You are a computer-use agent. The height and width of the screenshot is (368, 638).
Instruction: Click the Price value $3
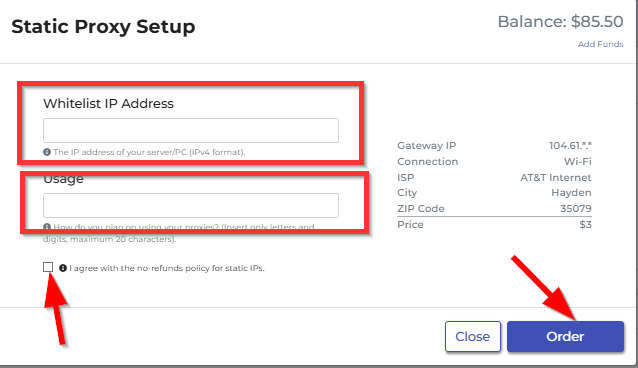coord(586,224)
